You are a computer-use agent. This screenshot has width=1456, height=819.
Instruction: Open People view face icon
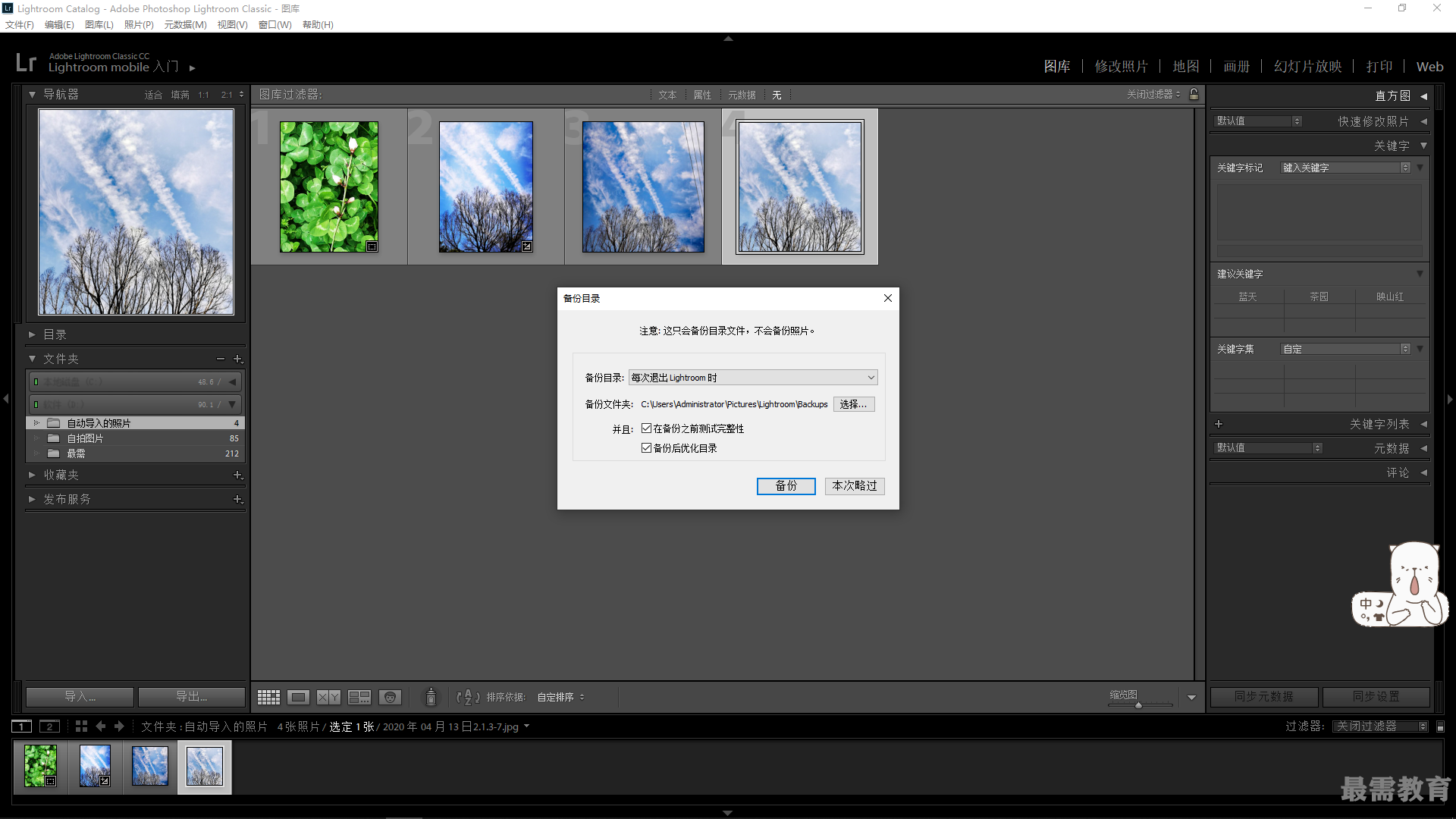pos(390,697)
